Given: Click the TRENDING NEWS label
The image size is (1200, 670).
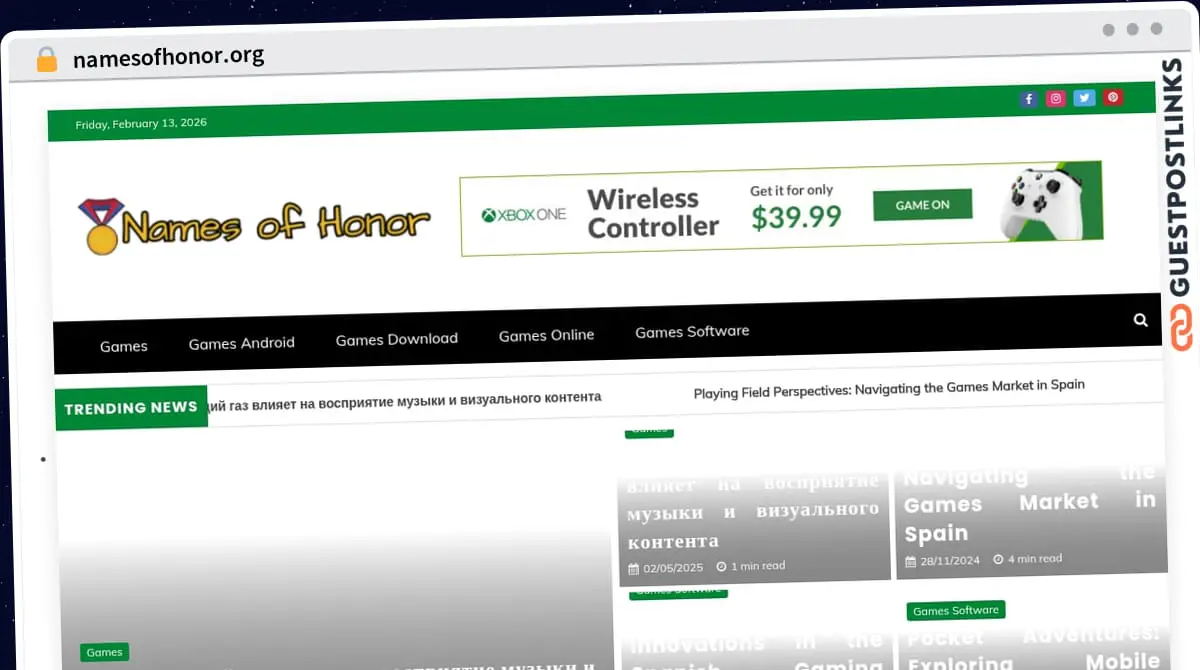Looking at the screenshot, I should click(x=131, y=408).
